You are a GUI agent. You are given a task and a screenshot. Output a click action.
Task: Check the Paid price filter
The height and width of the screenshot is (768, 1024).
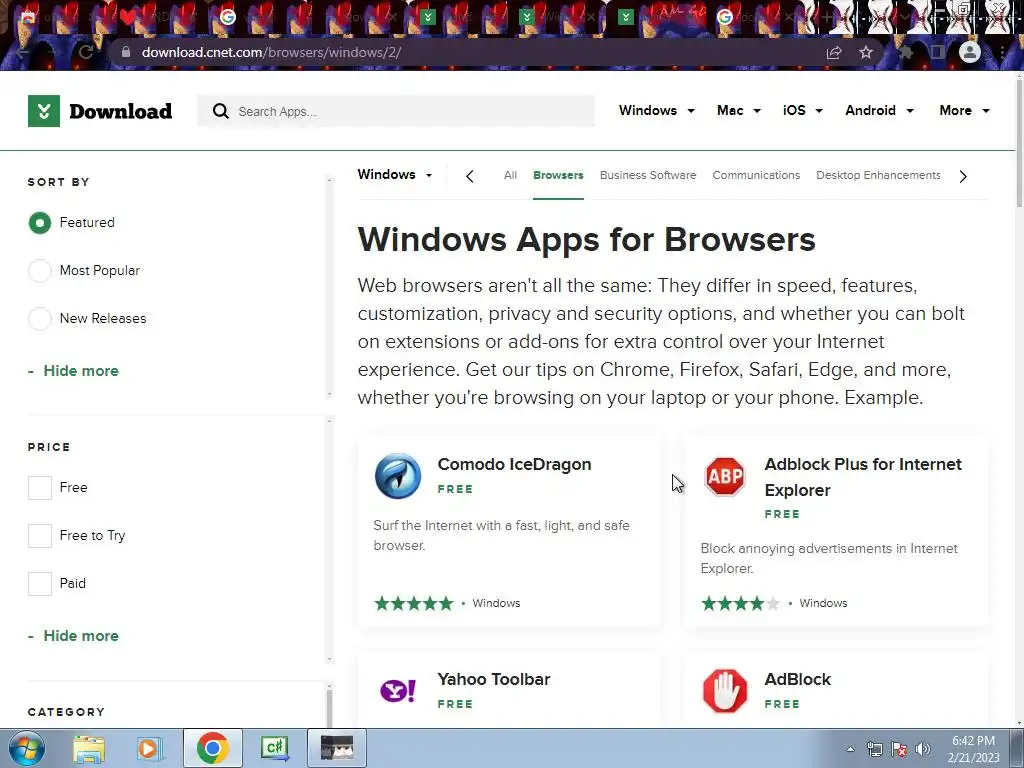[40, 584]
